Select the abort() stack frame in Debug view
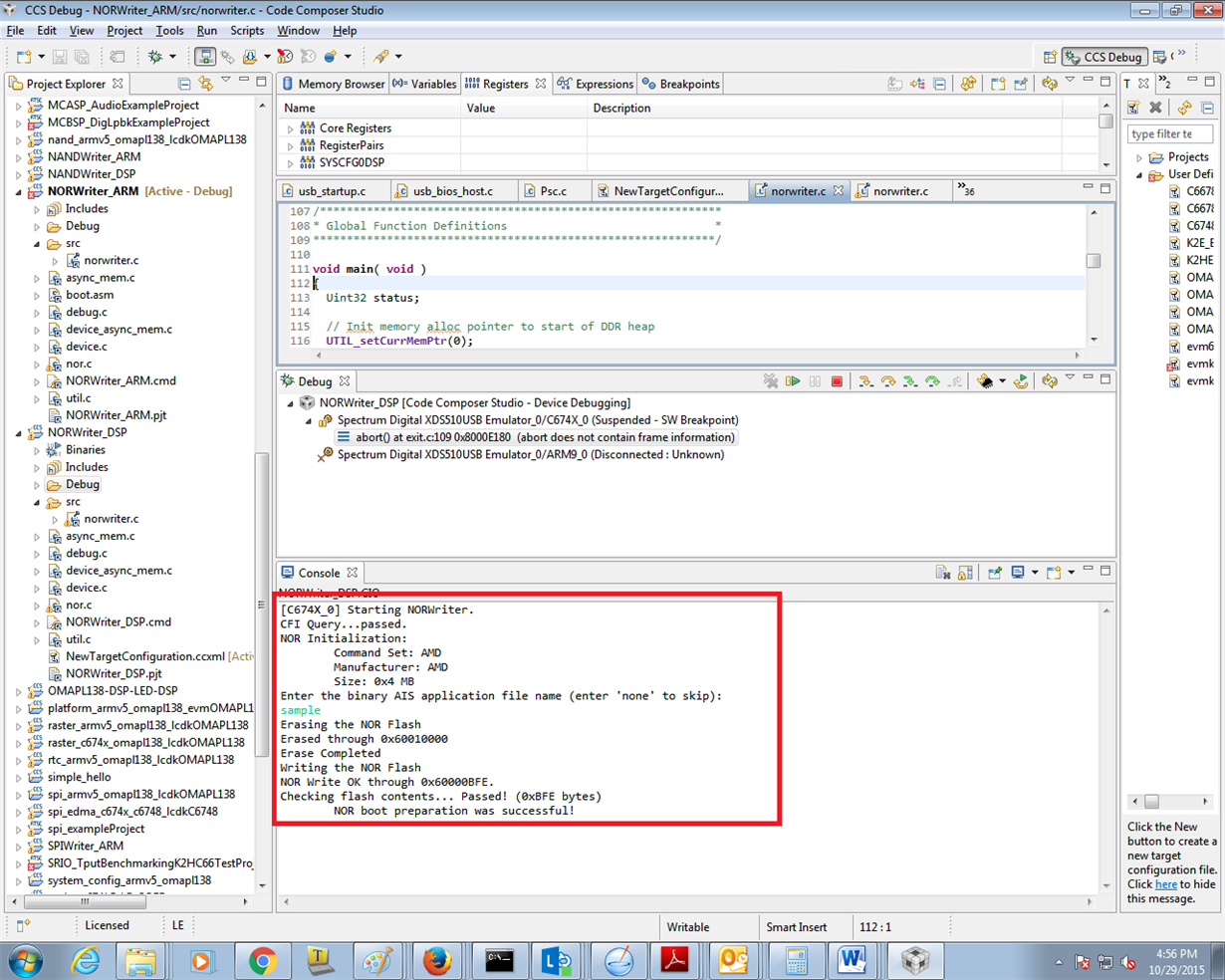Viewport: 1225px width, 980px height. tap(546, 437)
